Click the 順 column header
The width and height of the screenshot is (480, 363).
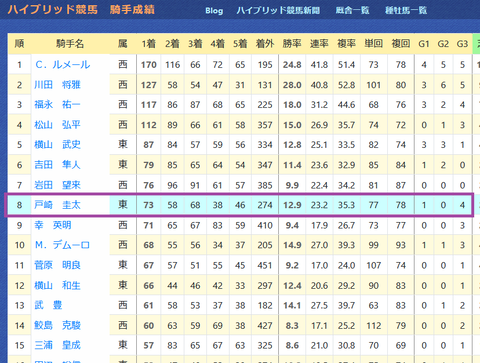19,44
